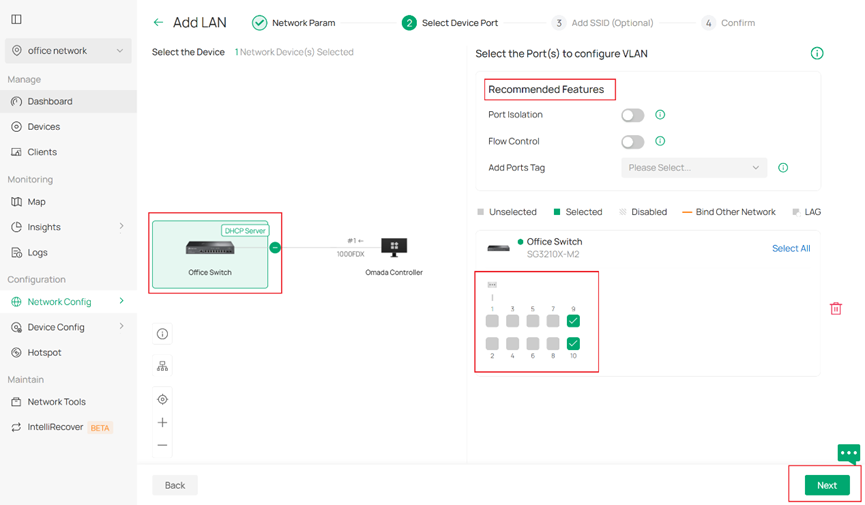Open topology info icon
The width and height of the screenshot is (865, 505).
[x=162, y=334]
